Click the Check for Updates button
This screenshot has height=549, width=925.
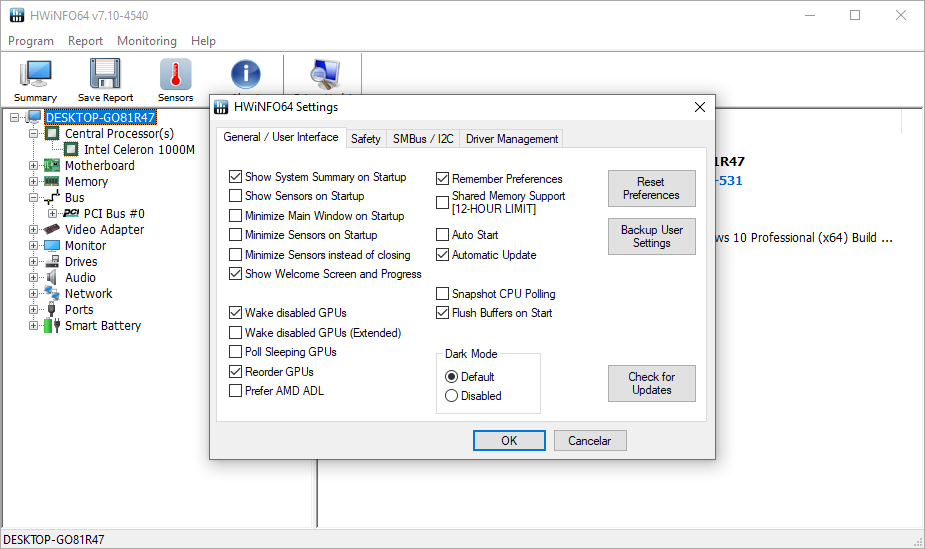(x=651, y=383)
